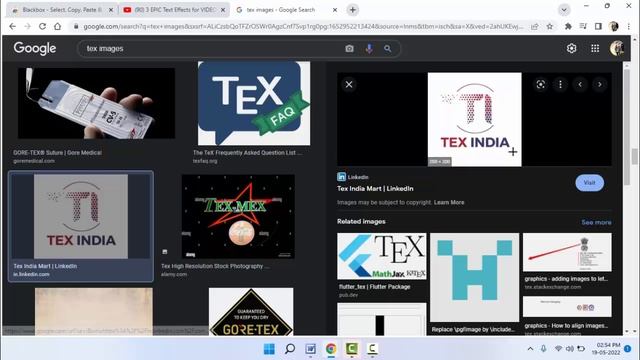This screenshot has height=360, width=640.
Task: Search by image with the camera icon
Action: click(349, 49)
